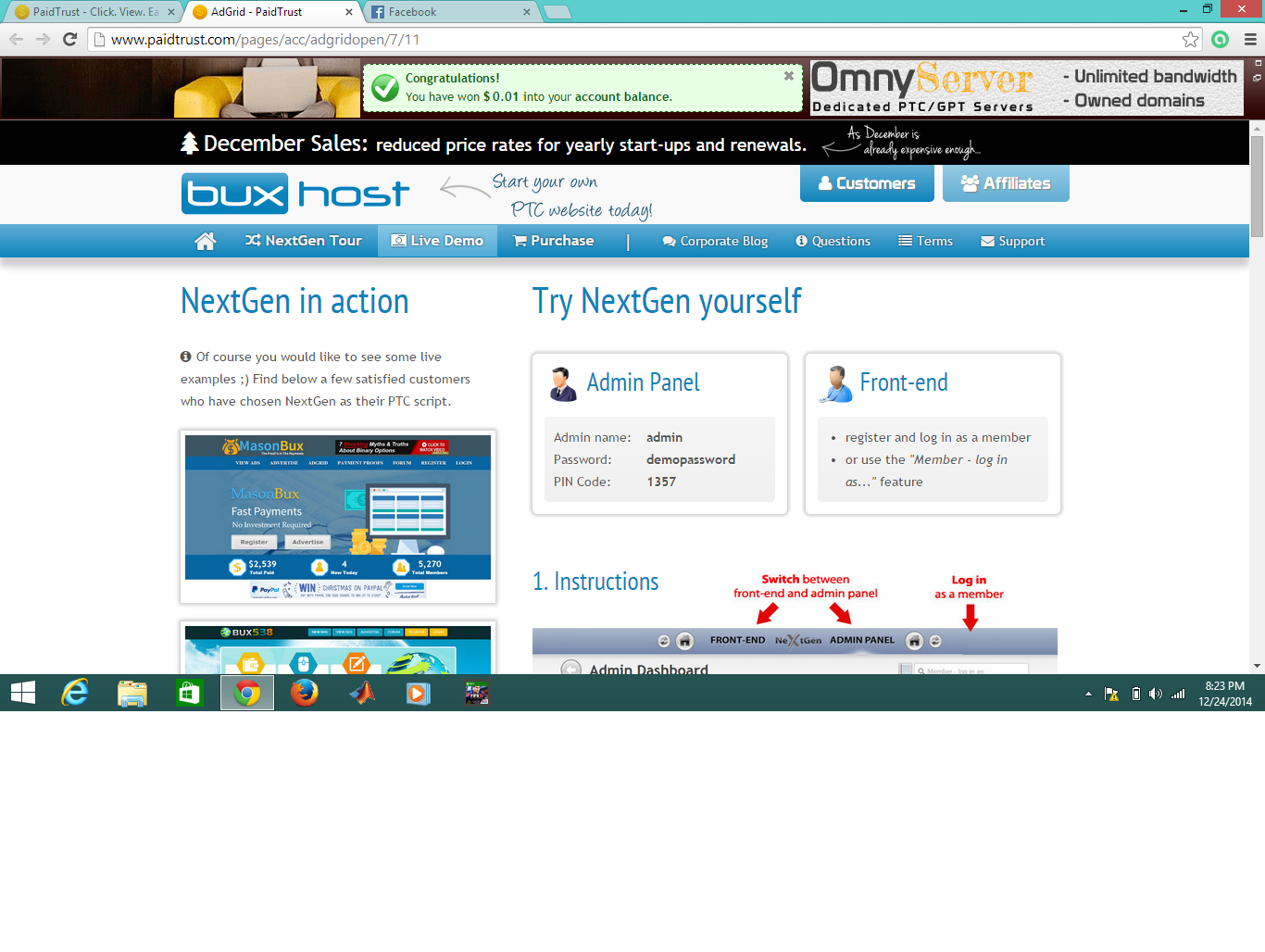This screenshot has height=952, width=1265.
Task: Dismiss the Congratulations notification
Action: tap(789, 76)
